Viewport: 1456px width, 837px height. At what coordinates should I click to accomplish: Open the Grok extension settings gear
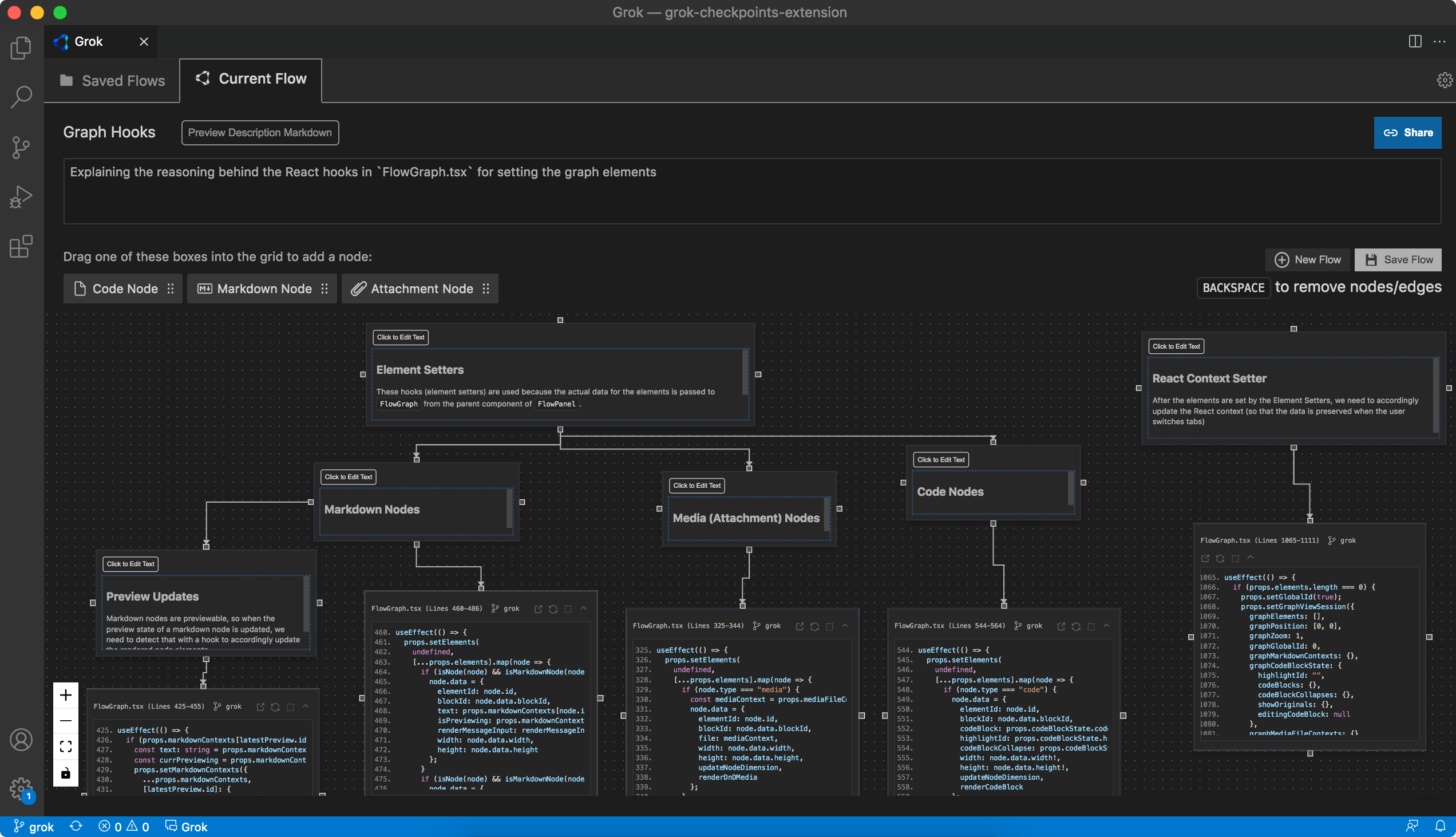coord(1444,80)
